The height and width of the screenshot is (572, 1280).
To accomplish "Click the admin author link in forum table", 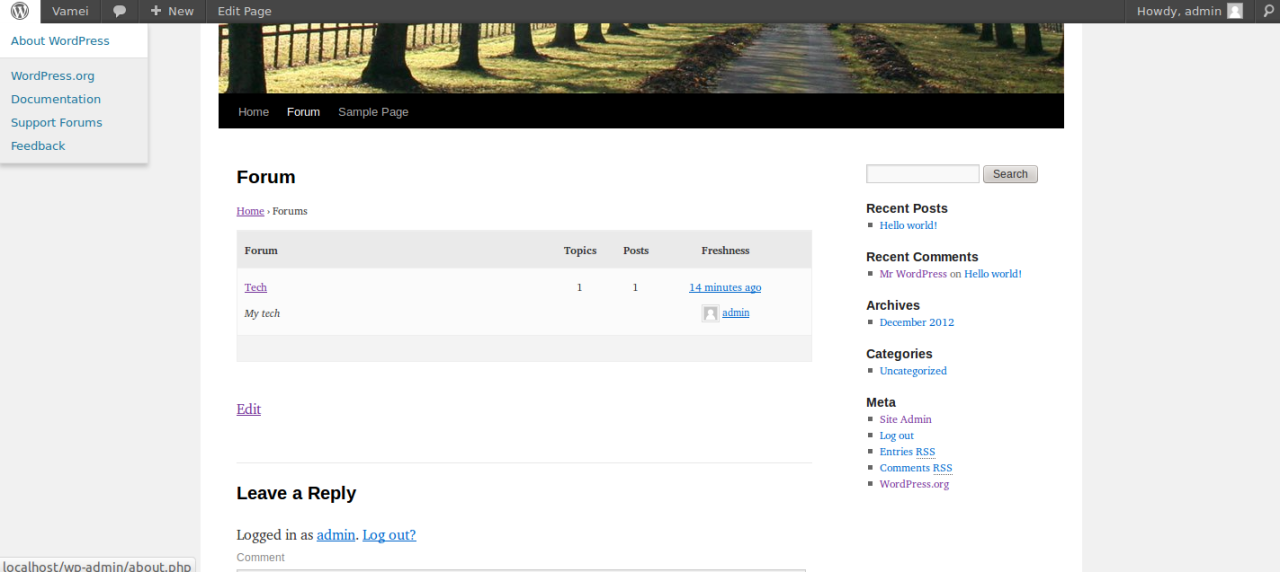I will (x=736, y=312).
